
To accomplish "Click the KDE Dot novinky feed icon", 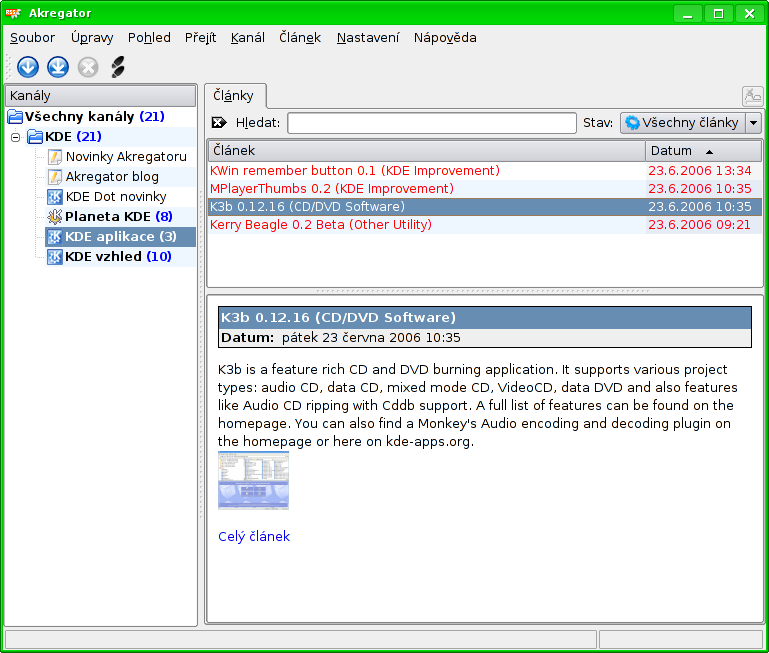I will coord(54,197).
